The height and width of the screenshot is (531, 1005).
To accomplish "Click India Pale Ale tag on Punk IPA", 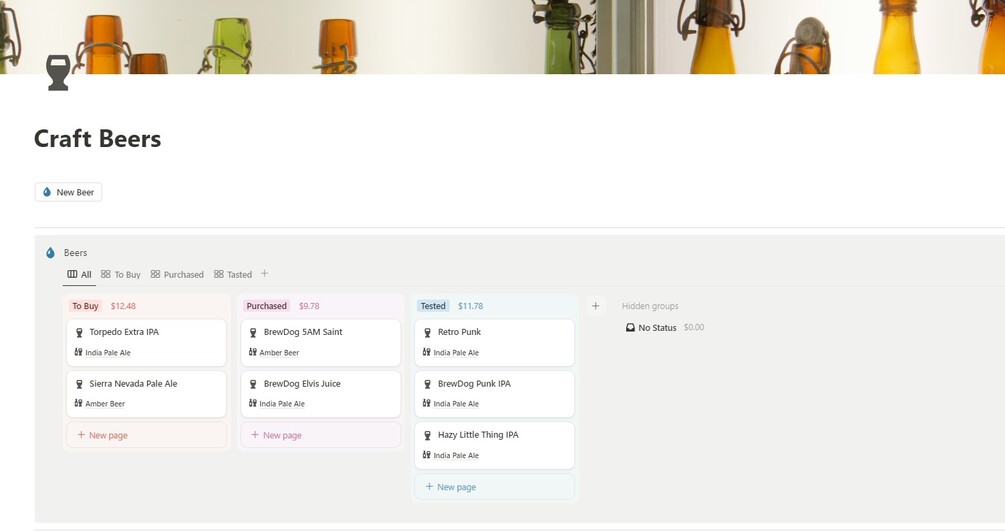I will click(456, 404).
